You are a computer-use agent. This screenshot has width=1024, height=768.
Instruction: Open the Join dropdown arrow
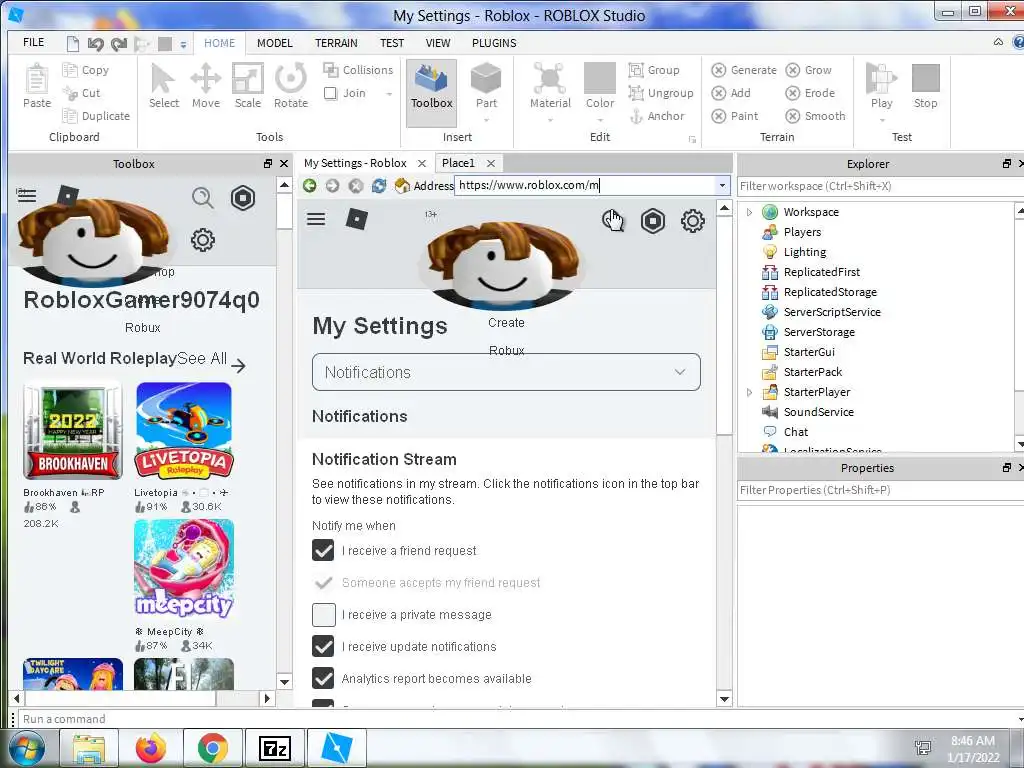(389, 93)
